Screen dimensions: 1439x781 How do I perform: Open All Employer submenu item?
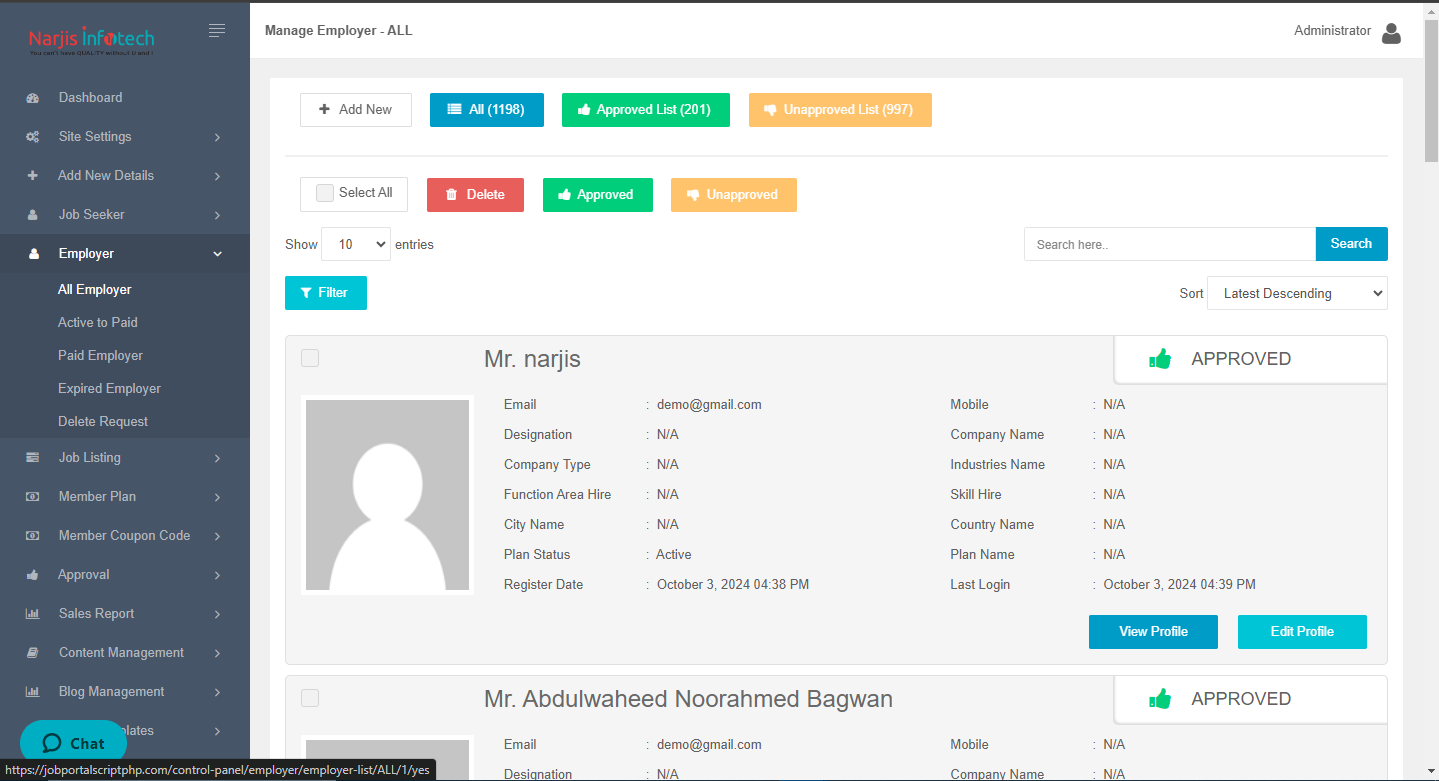point(95,290)
